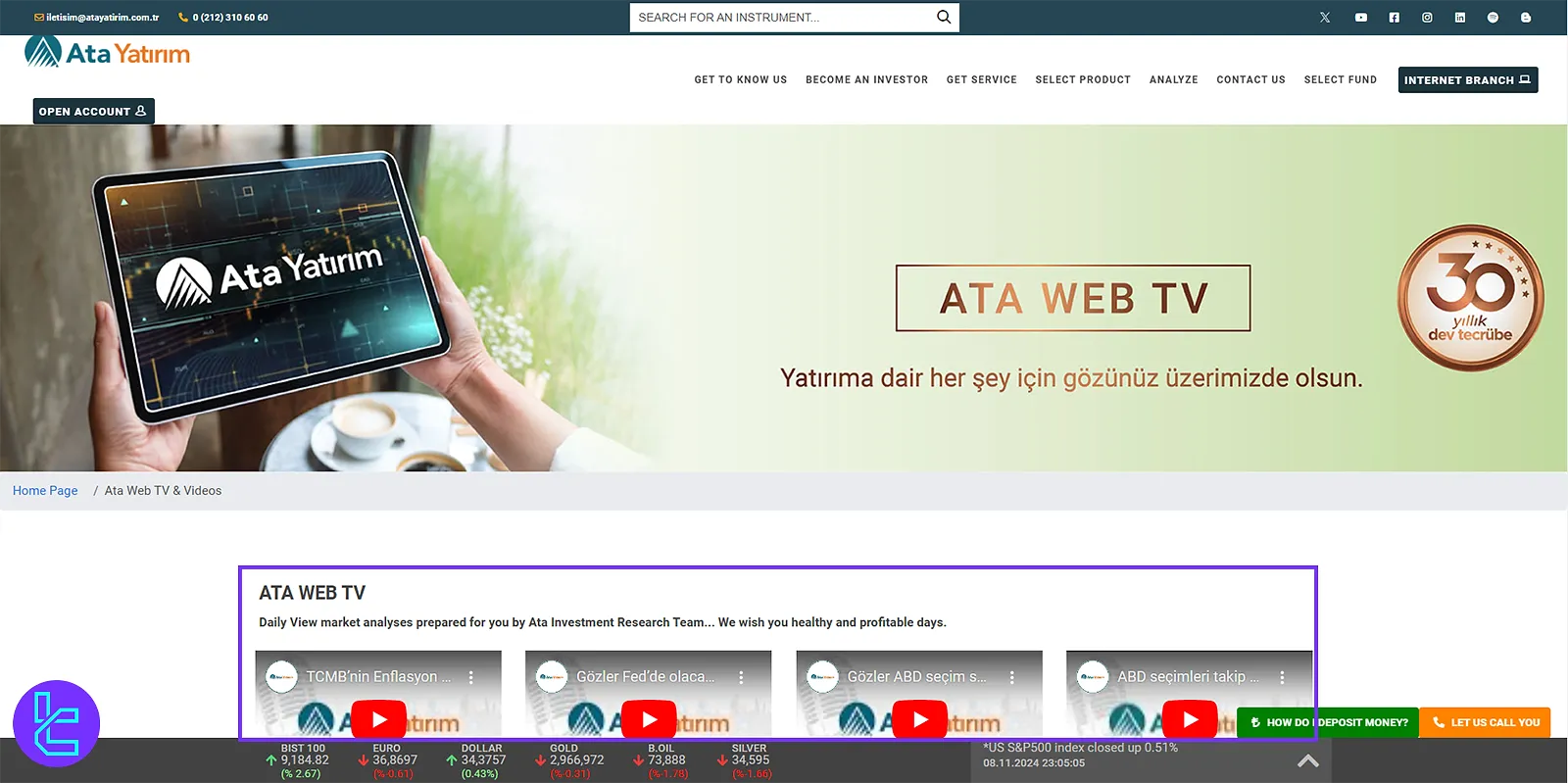Open the Facebook social icon
The width and height of the screenshot is (1568, 783).
1395,18
